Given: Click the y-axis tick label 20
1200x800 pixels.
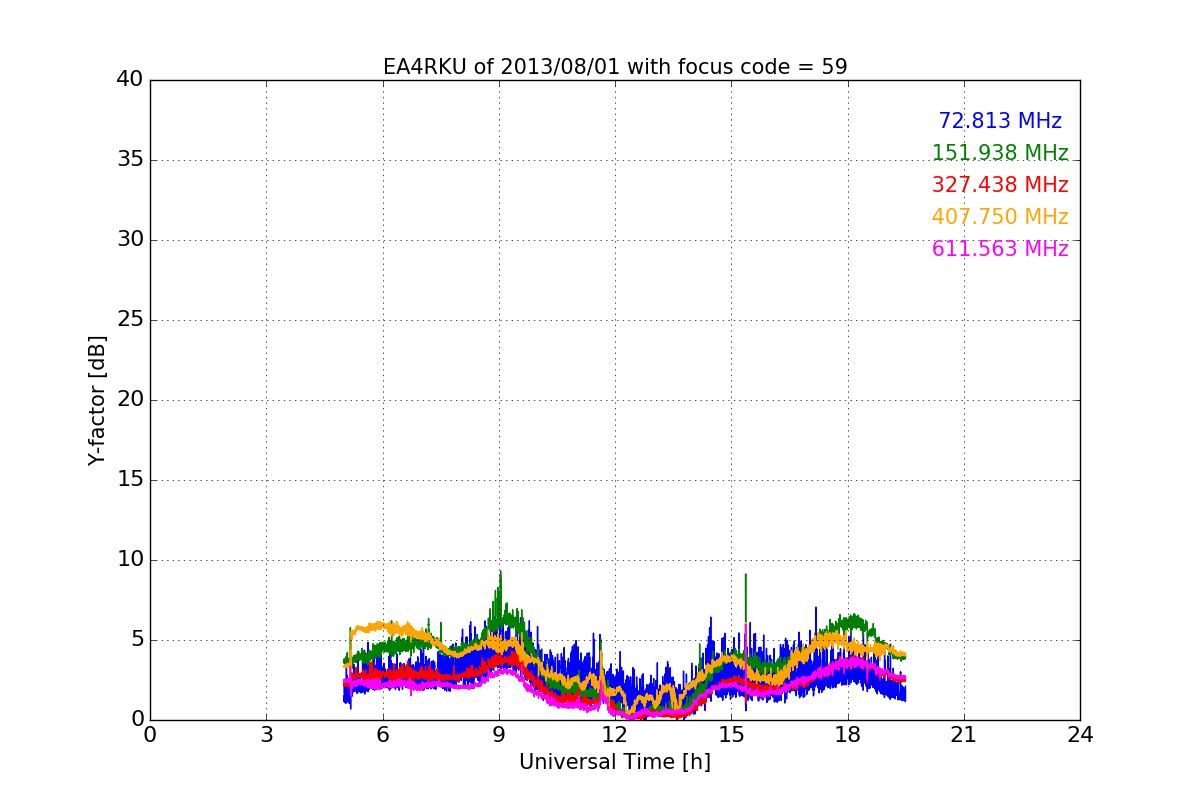Looking at the screenshot, I should [x=130, y=400].
